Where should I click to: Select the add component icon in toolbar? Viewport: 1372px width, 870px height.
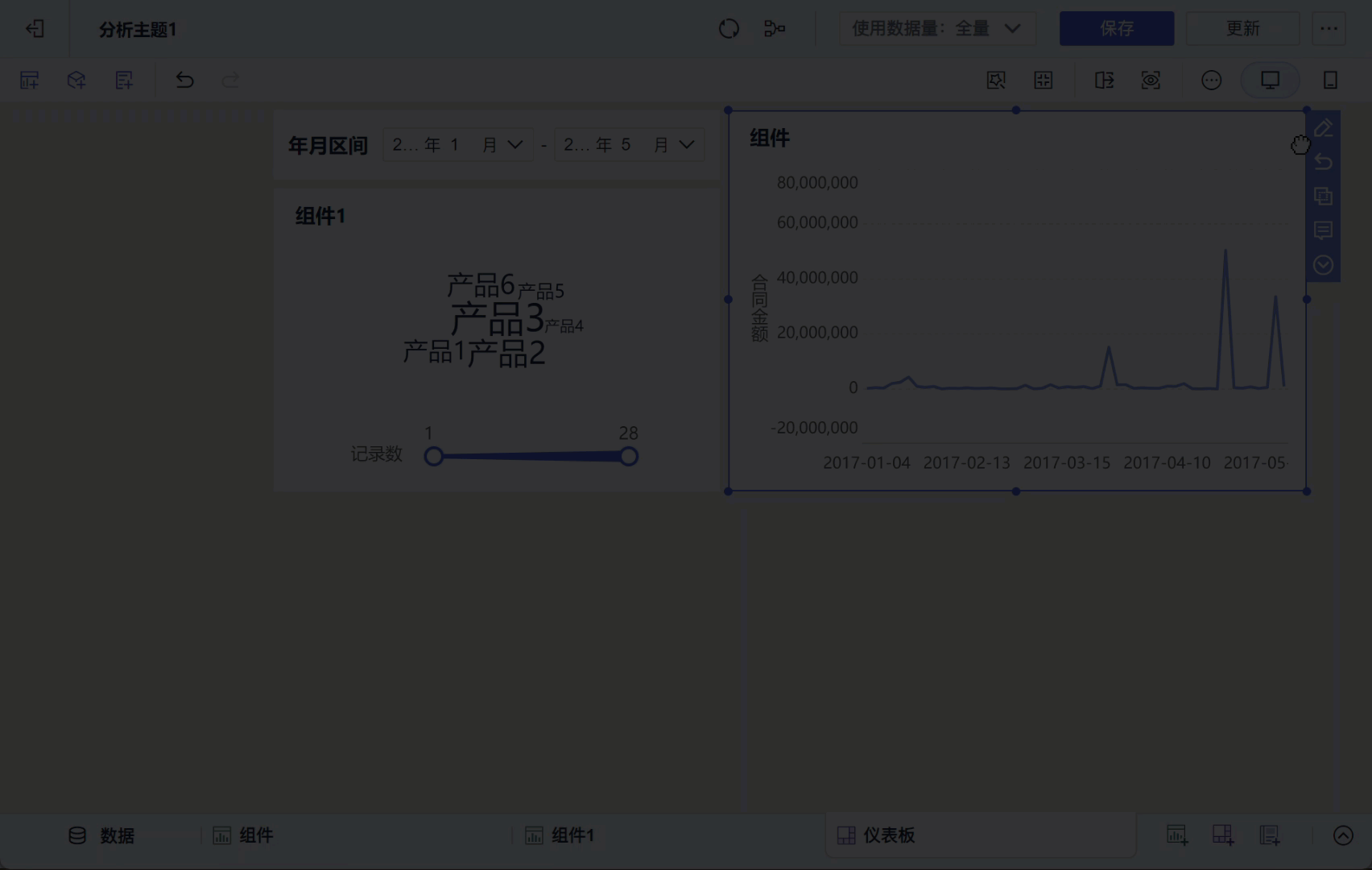click(29, 80)
